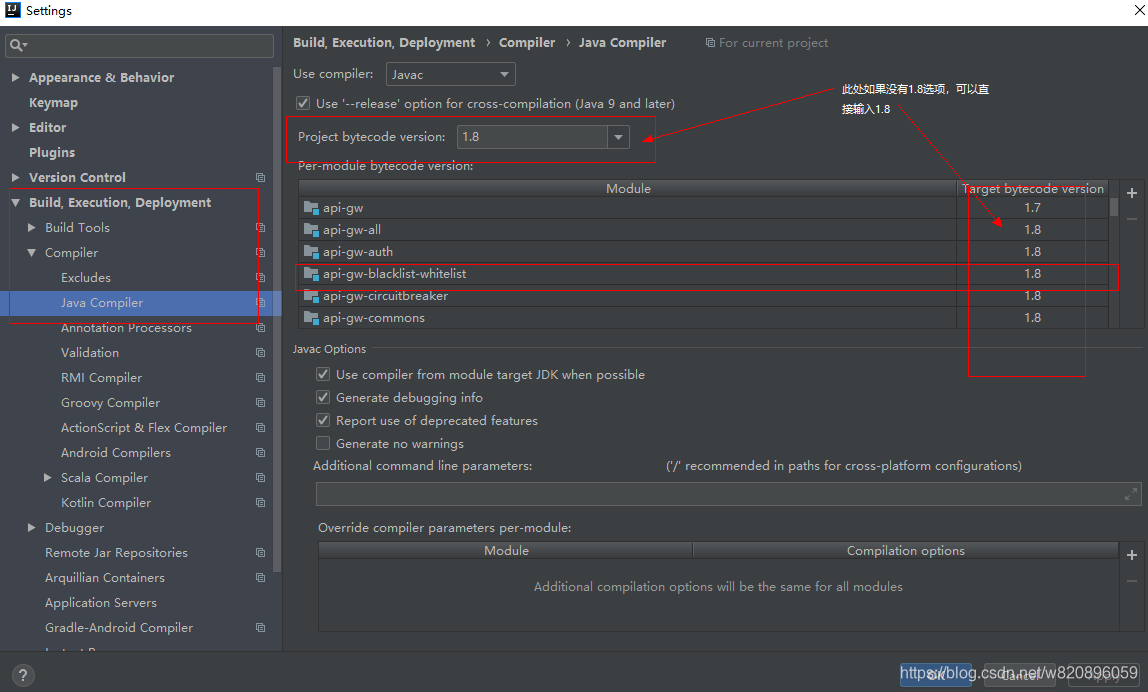Click the project-level icon next to Gradle-Android Compiler

tap(260, 628)
